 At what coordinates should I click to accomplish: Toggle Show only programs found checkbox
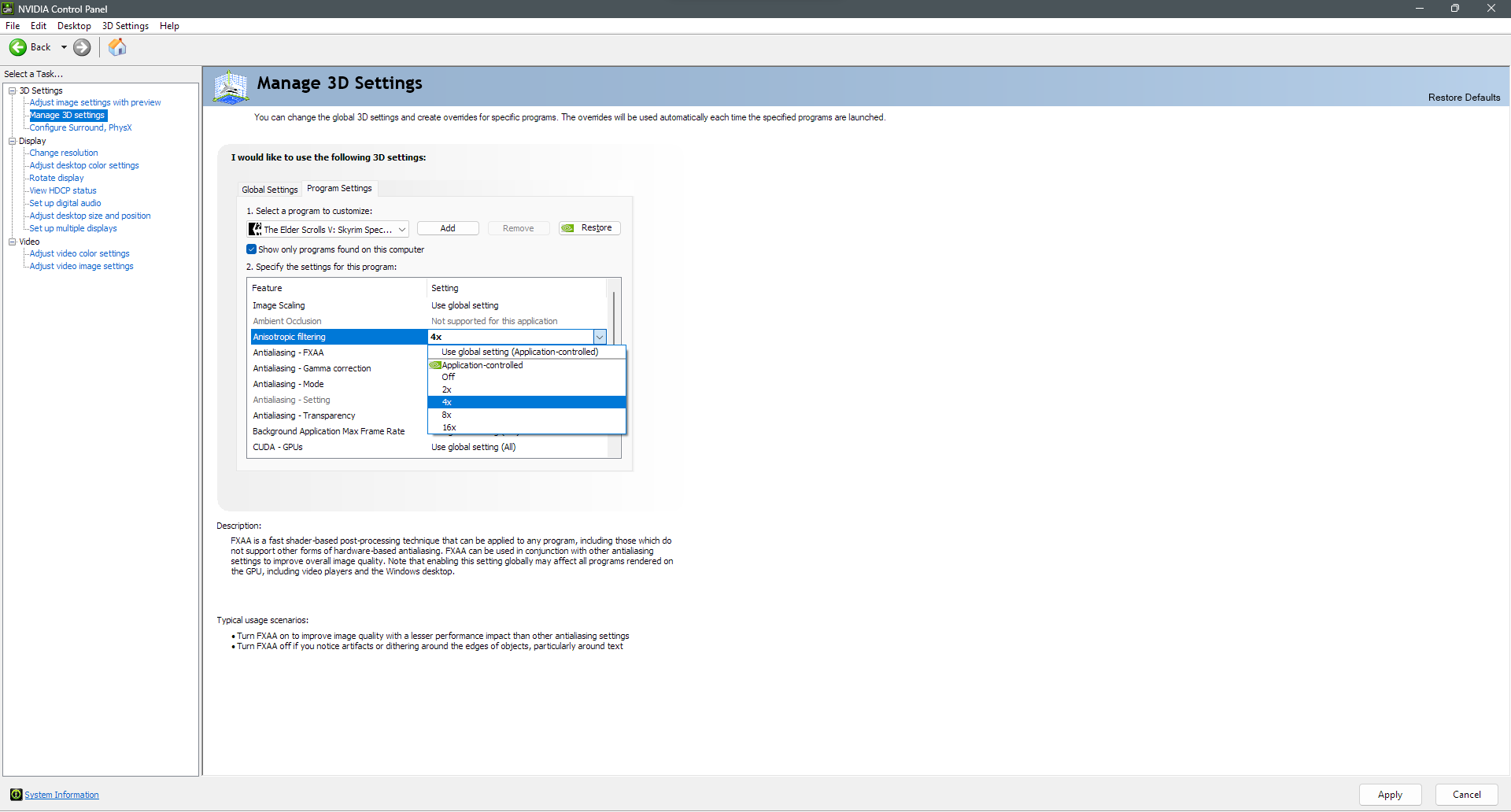click(x=252, y=249)
